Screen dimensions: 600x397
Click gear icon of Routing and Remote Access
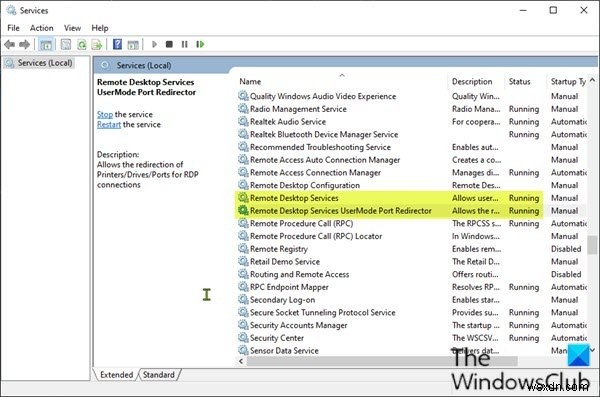(243, 274)
